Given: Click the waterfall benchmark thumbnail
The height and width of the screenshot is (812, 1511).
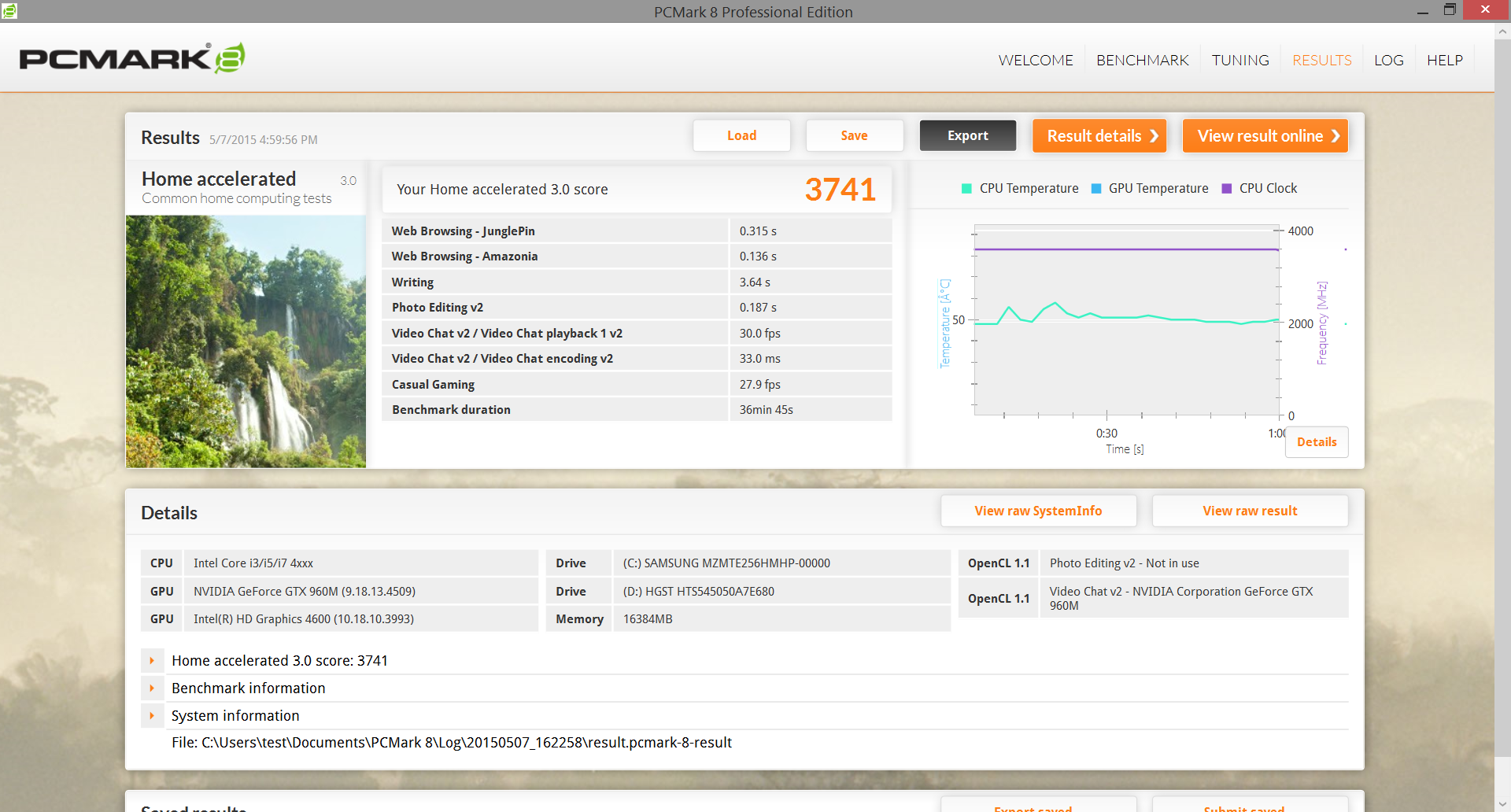Looking at the screenshot, I should pyautogui.click(x=246, y=341).
